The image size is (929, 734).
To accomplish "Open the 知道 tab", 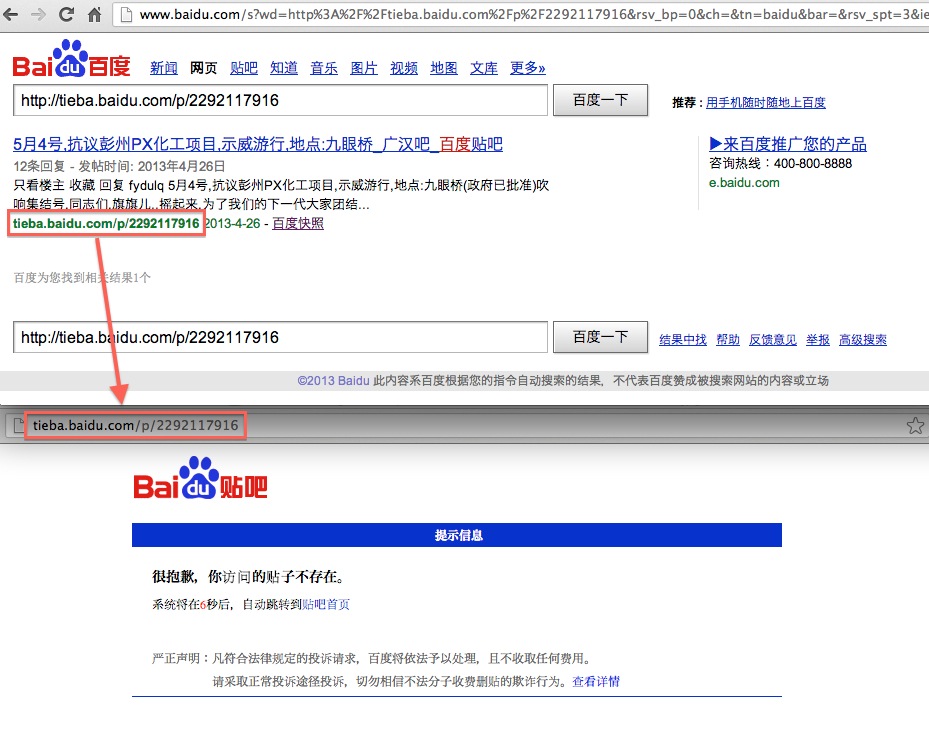I will (284, 68).
